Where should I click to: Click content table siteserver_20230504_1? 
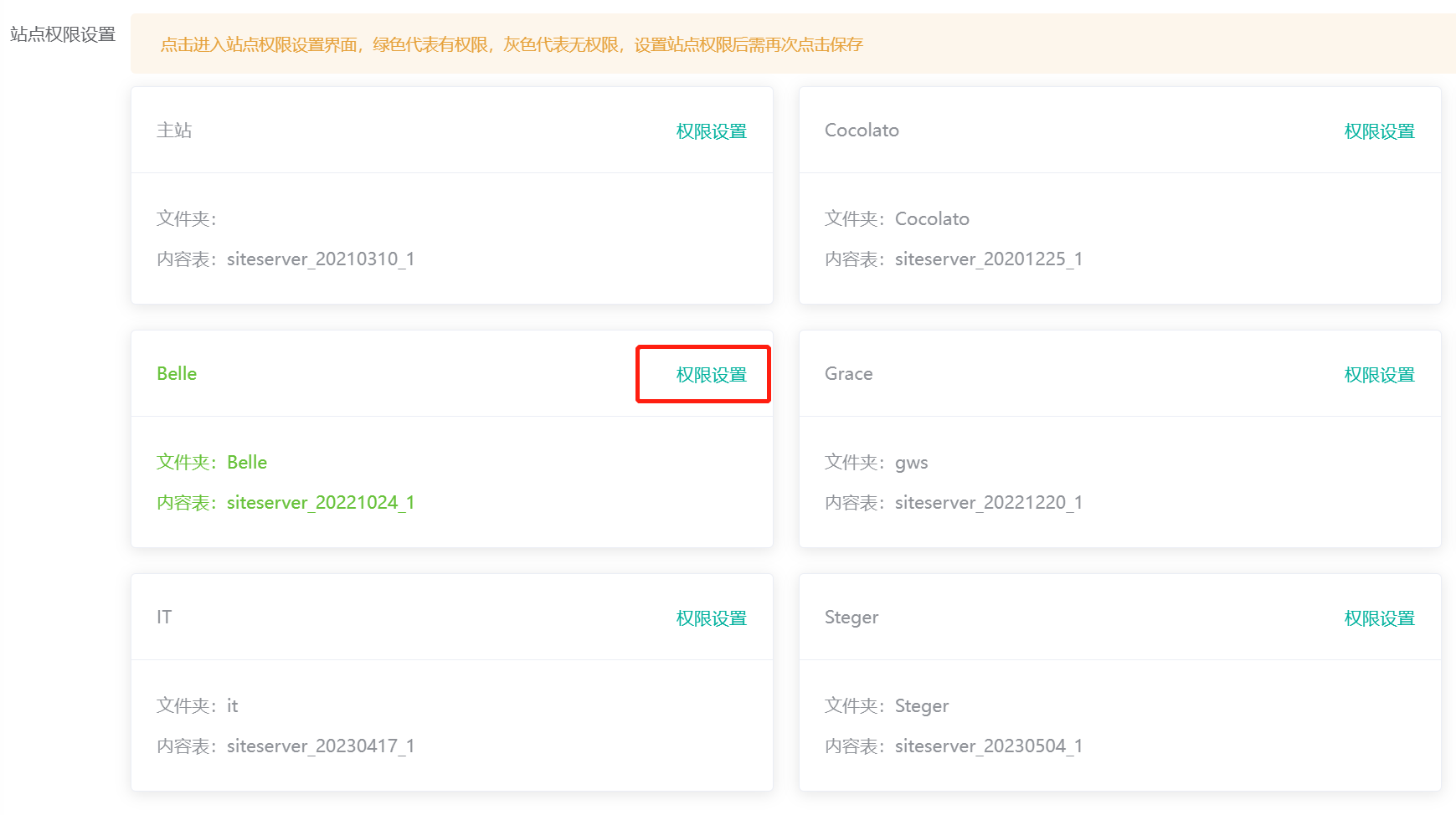point(988,746)
